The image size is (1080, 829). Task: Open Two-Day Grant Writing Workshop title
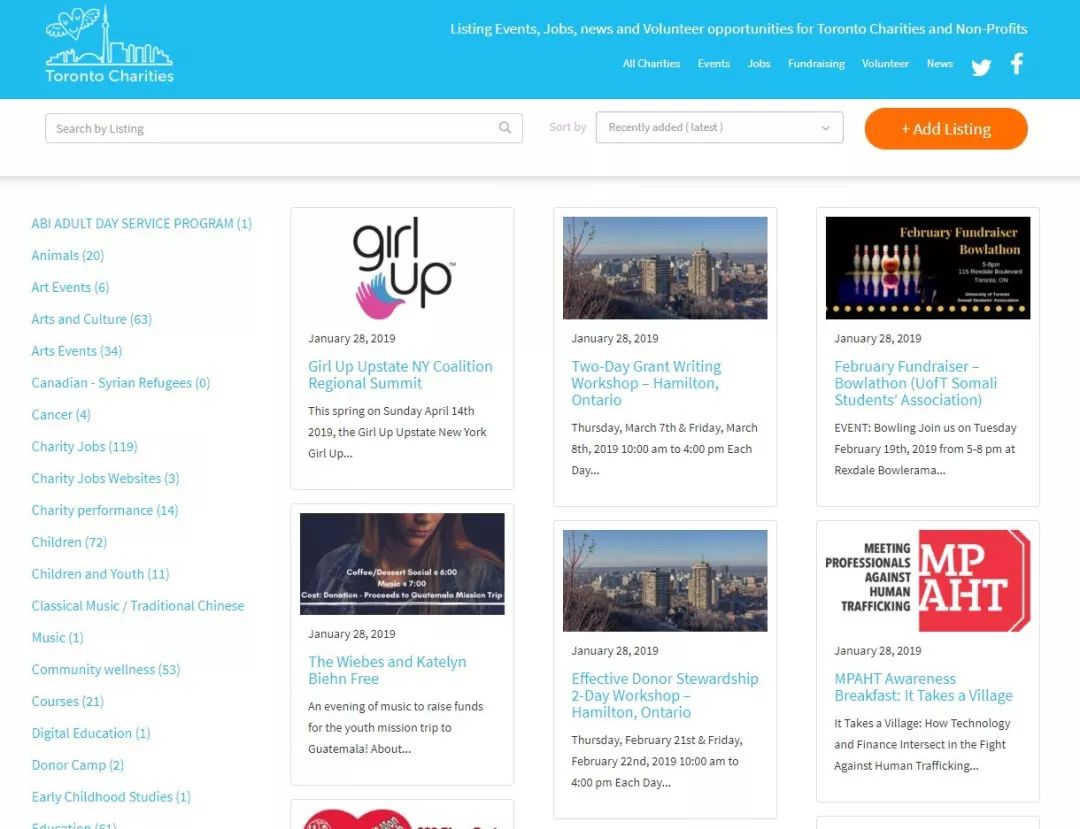pyautogui.click(x=646, y=383)
